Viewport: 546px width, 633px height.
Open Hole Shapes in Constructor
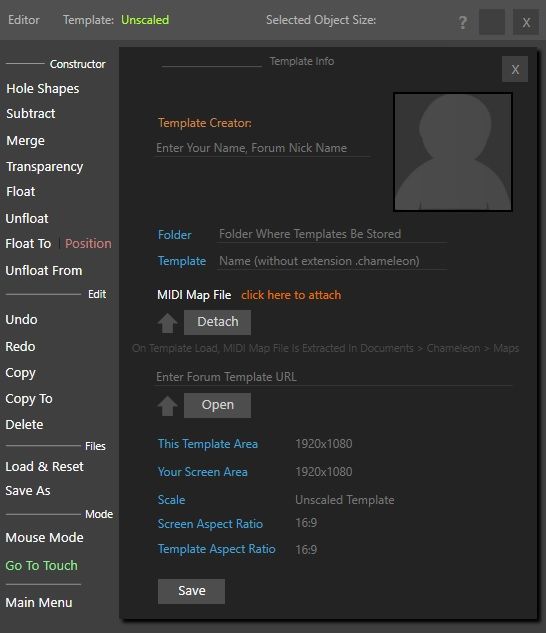(43, 89)
